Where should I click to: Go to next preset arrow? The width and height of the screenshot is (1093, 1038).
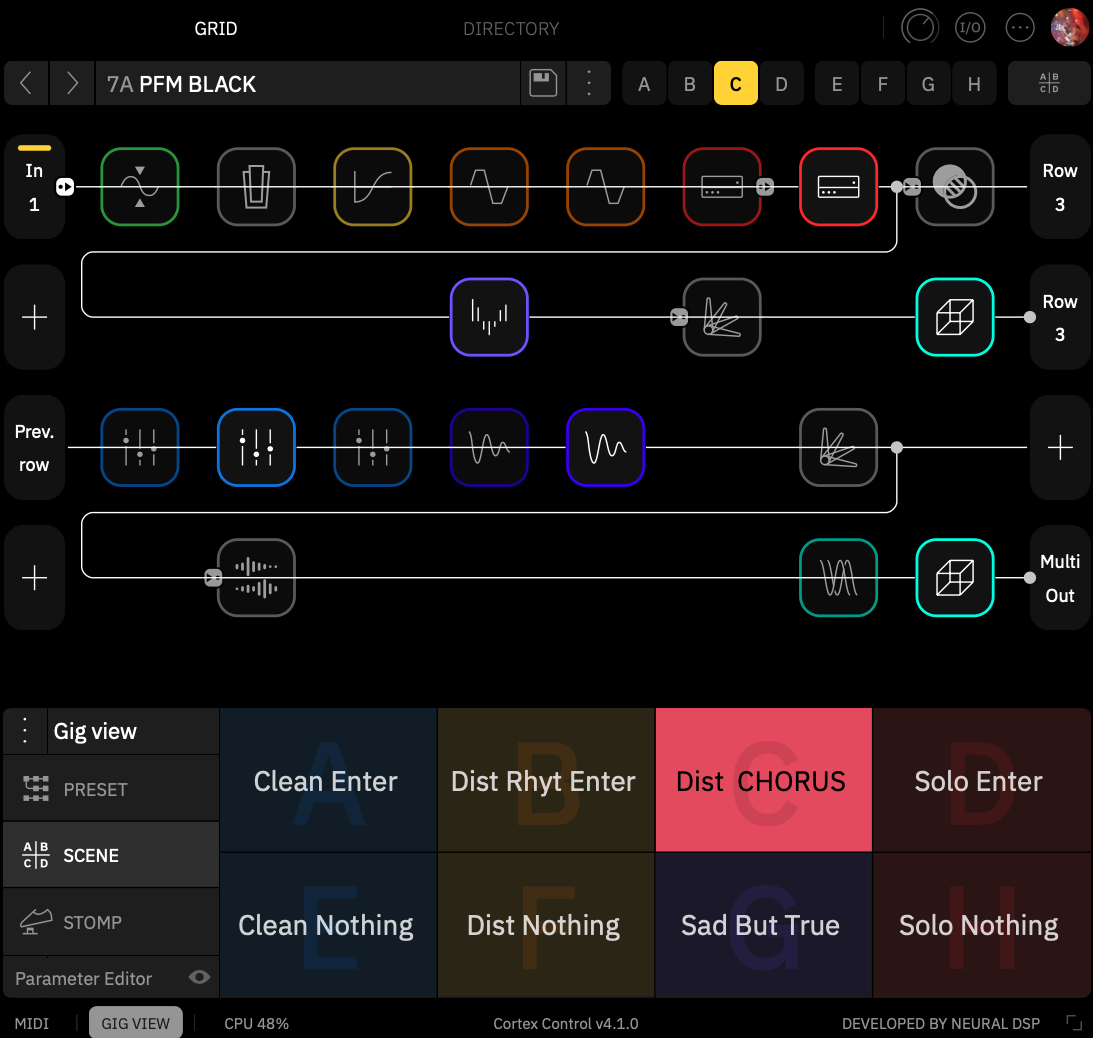[72, 83]
